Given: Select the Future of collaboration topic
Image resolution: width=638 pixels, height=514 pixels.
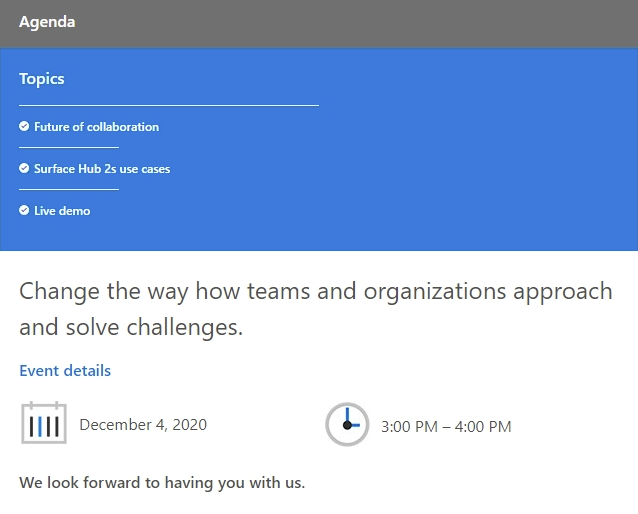Looking at the screenshot, I should [x=96, y=127].
